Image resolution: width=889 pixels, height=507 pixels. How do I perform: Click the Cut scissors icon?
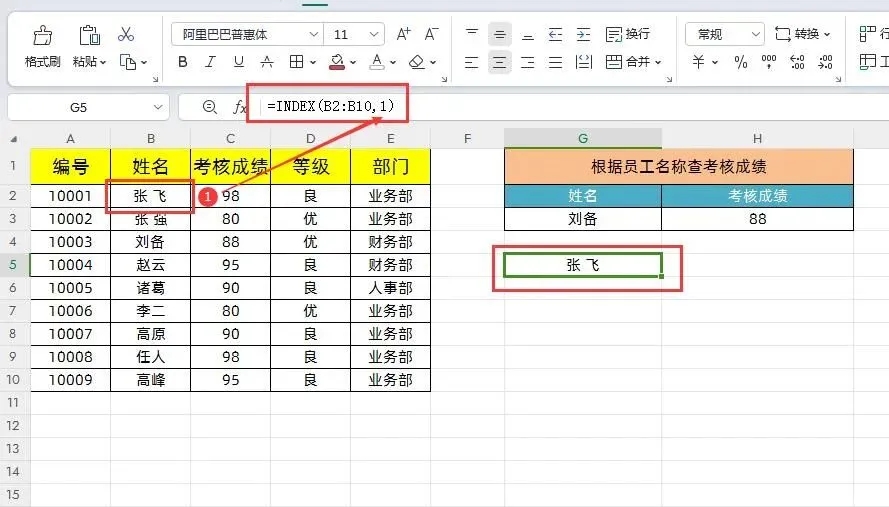click(x=126, y=35)
